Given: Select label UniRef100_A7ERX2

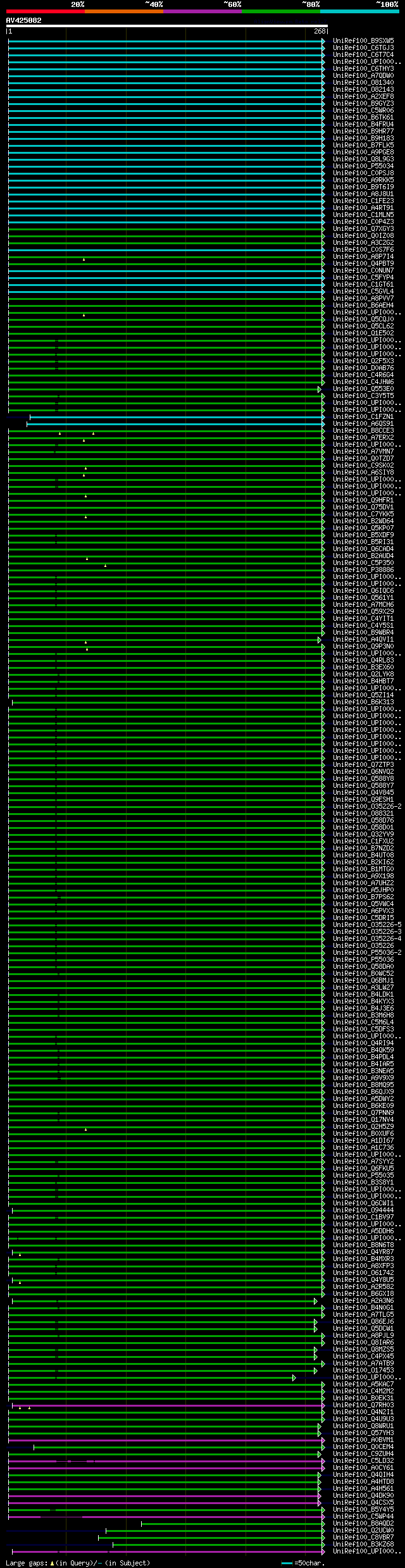Looking at the screenshot, I should point(363,438).
